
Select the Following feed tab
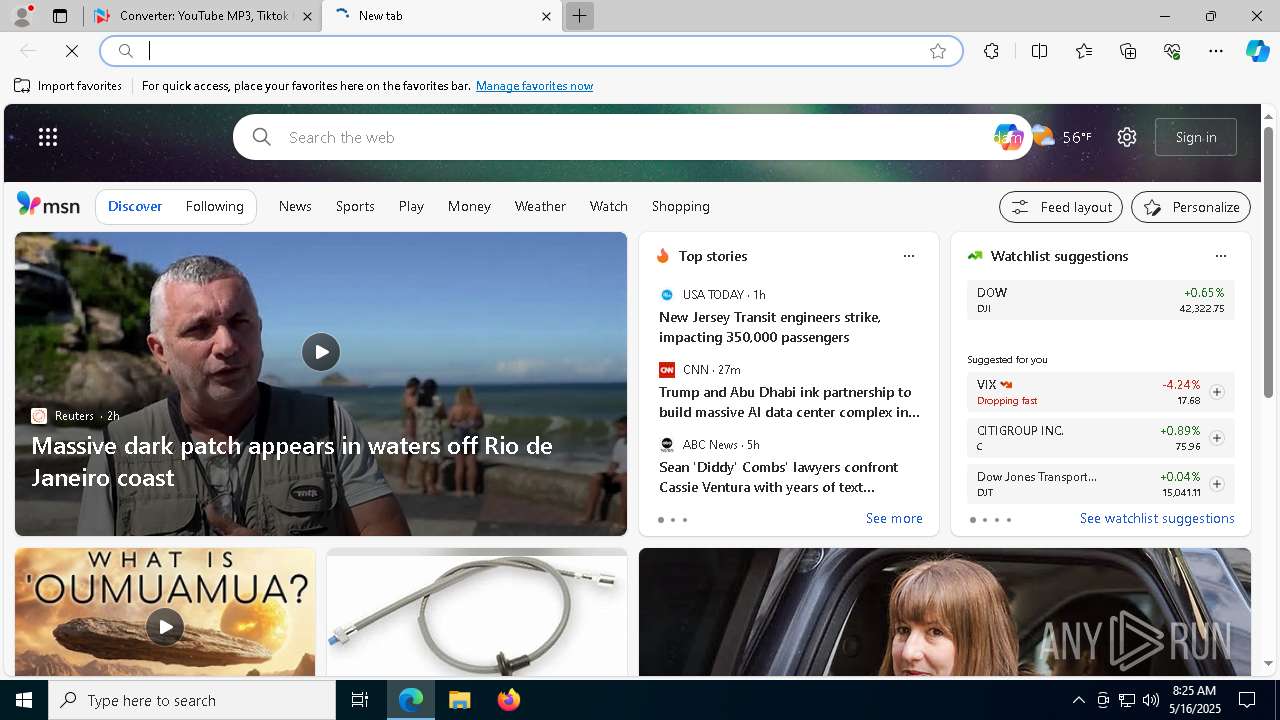pos(214,206)
